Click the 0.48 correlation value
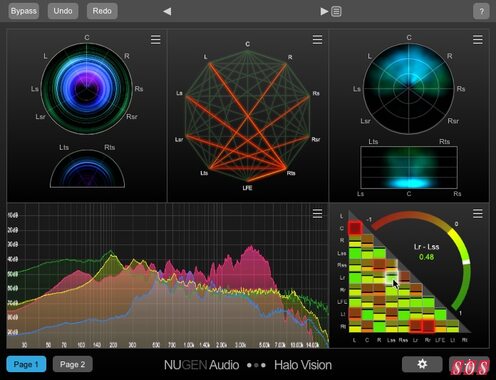496x380 pixels. 426,257
